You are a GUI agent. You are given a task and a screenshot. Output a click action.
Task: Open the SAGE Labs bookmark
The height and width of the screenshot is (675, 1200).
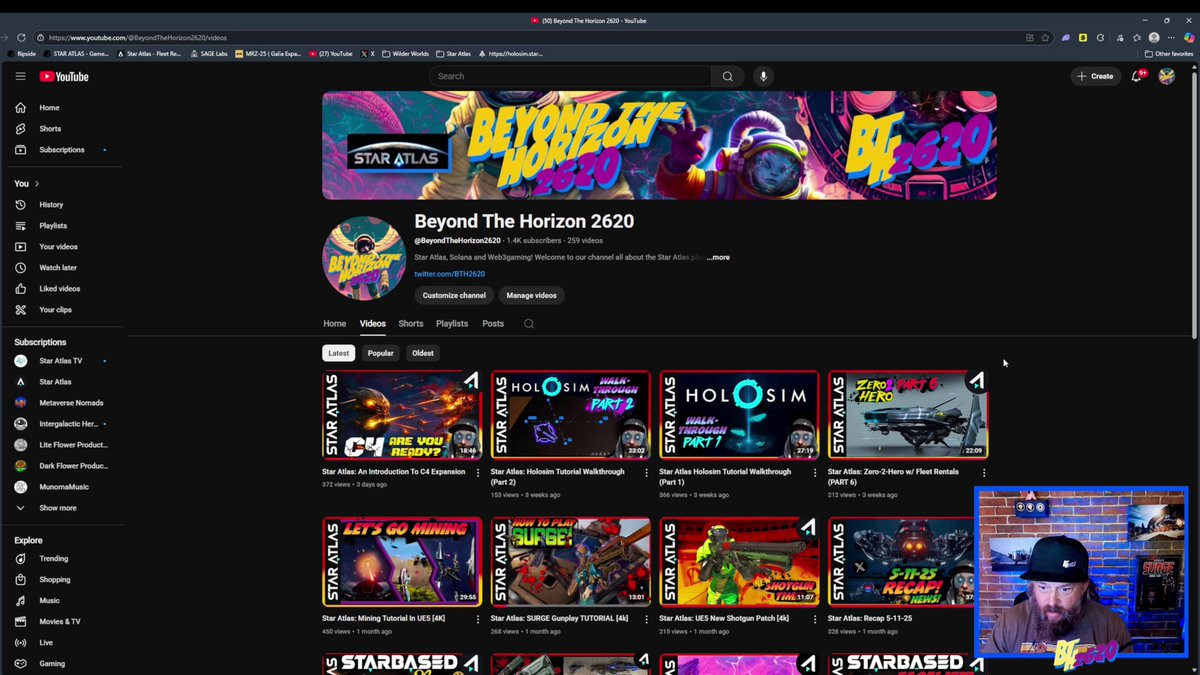pos(208,54)
